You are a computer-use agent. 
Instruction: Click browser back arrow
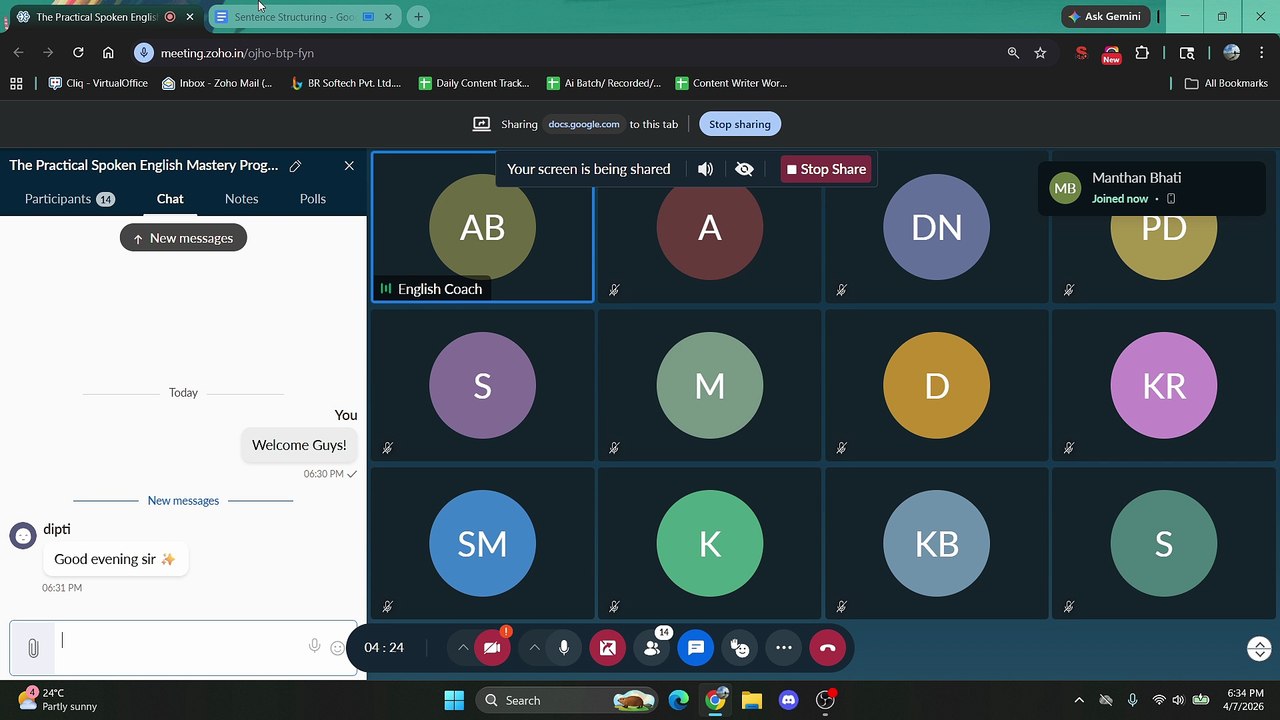18,53
